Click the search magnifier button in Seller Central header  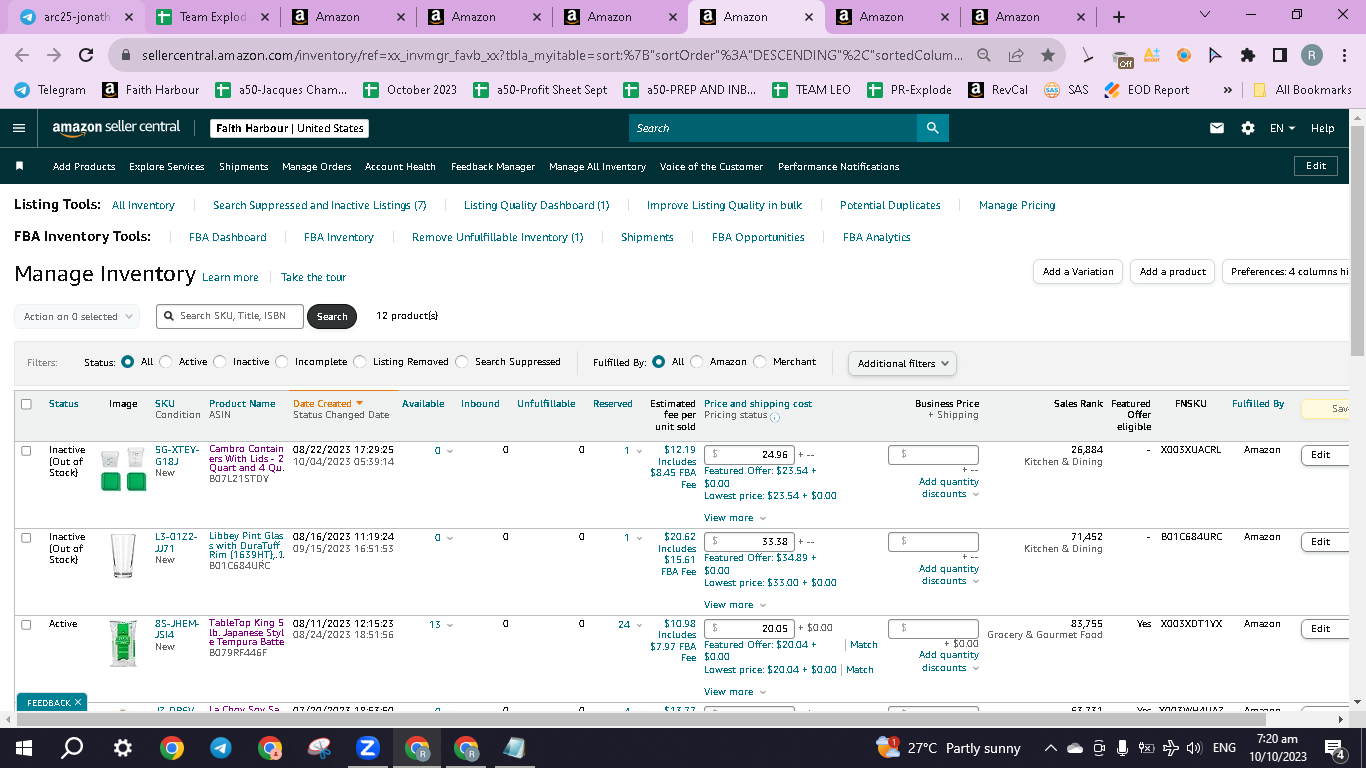coord(932,128)
